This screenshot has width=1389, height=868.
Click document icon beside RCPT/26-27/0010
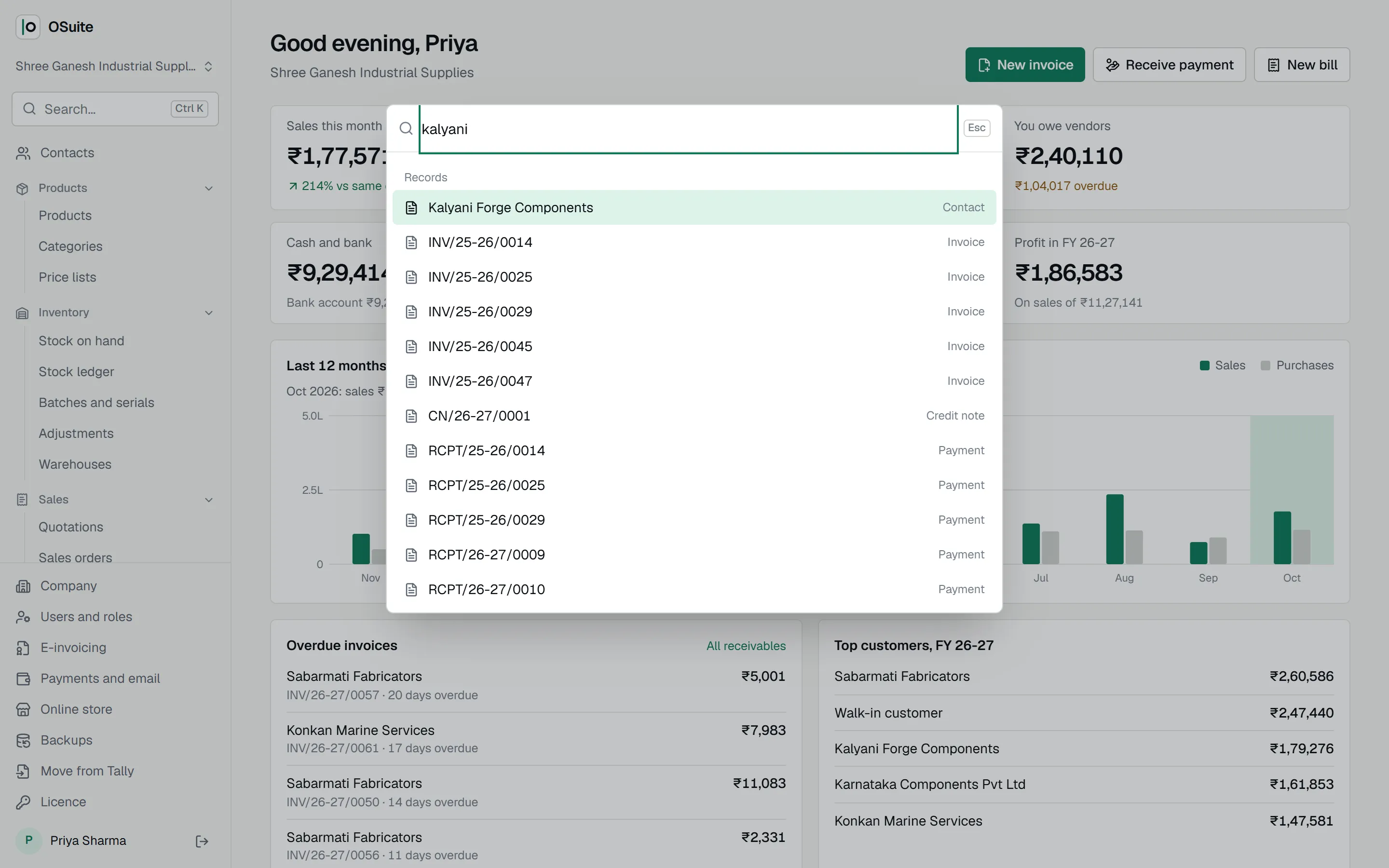point(411,590)
